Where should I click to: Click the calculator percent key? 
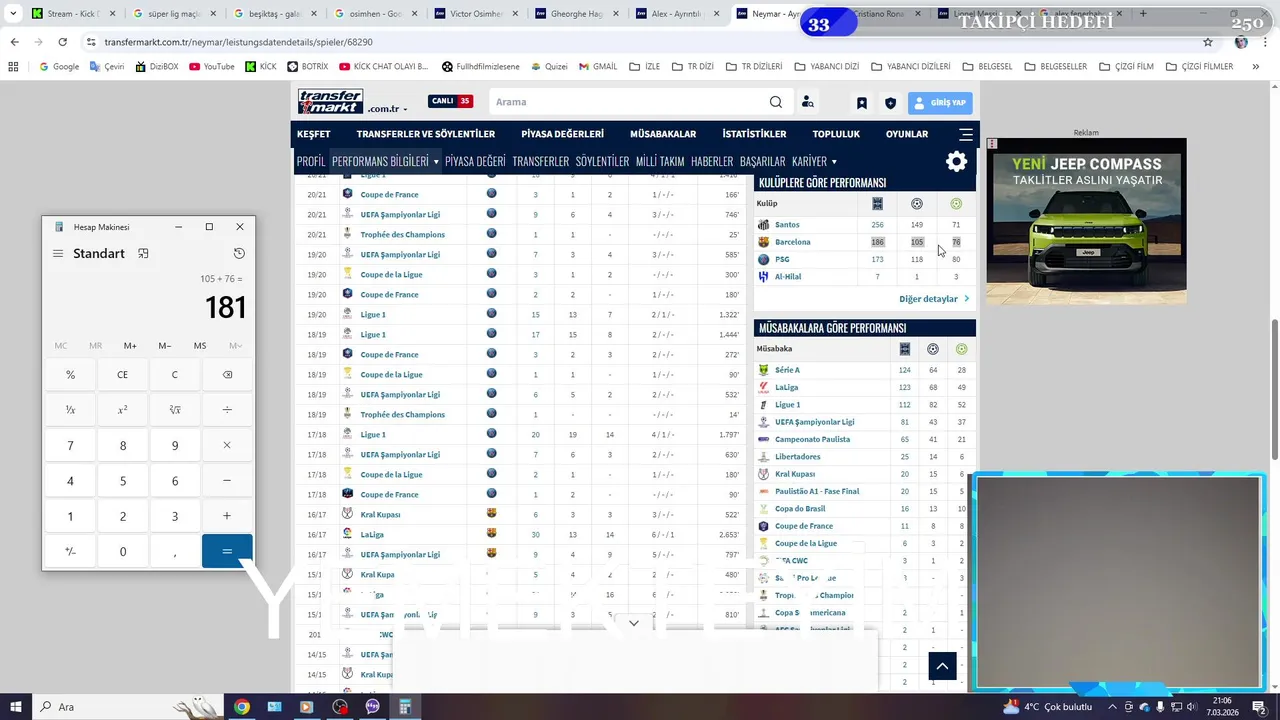click(x=70, y=375)
